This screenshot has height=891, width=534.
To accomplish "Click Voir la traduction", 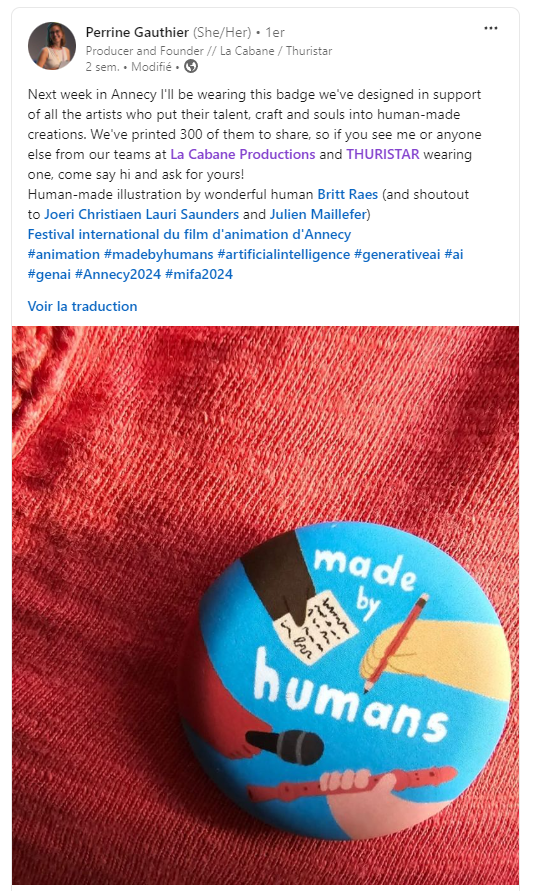I will [x=82, y=306].
